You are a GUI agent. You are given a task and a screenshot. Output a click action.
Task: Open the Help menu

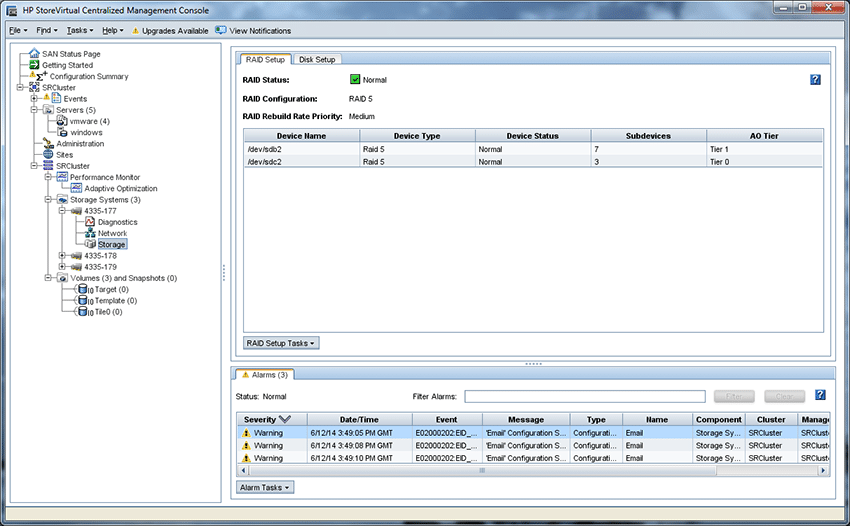(113, 30)
